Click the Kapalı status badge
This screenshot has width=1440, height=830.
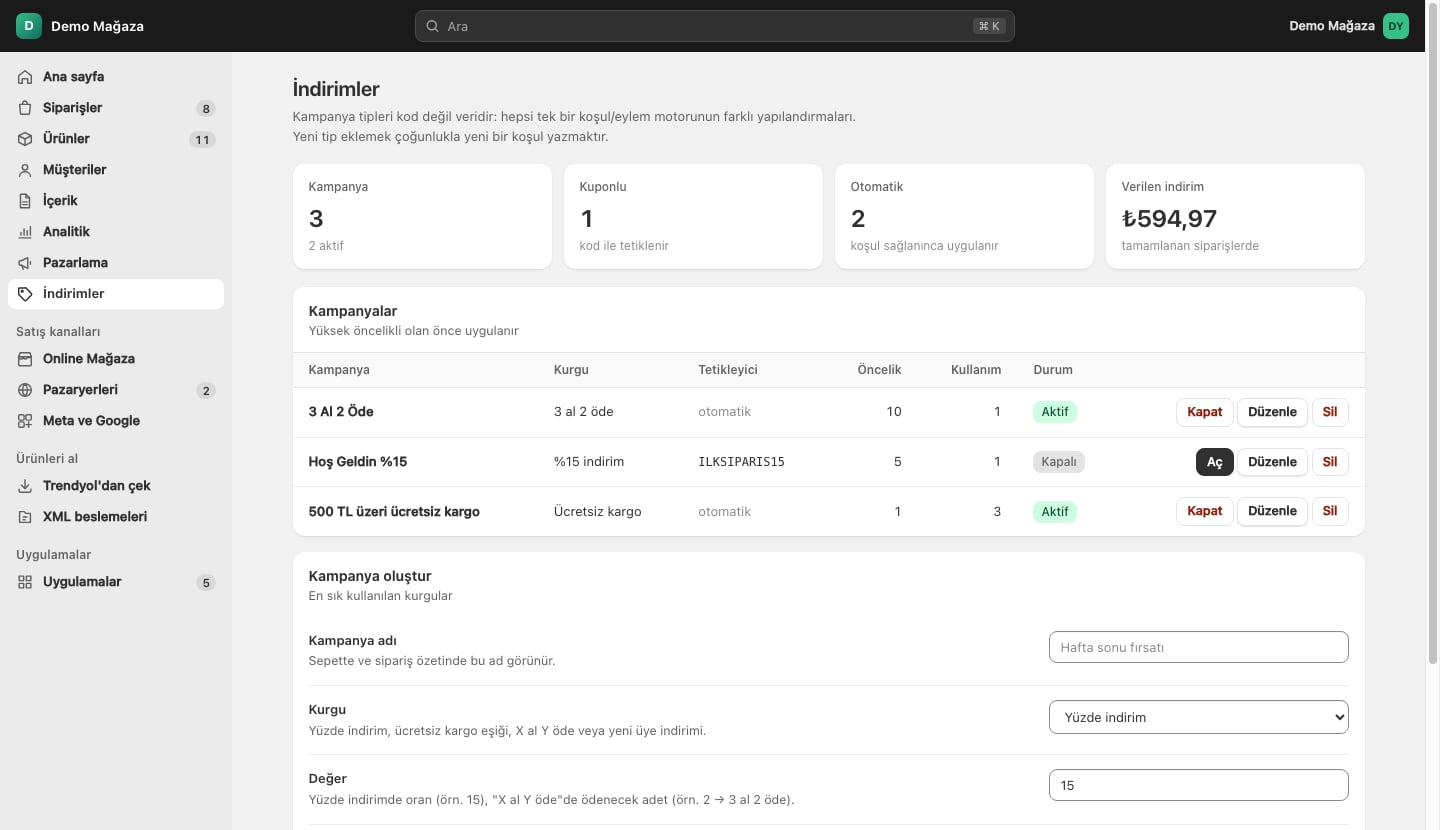coord(1059,462)
